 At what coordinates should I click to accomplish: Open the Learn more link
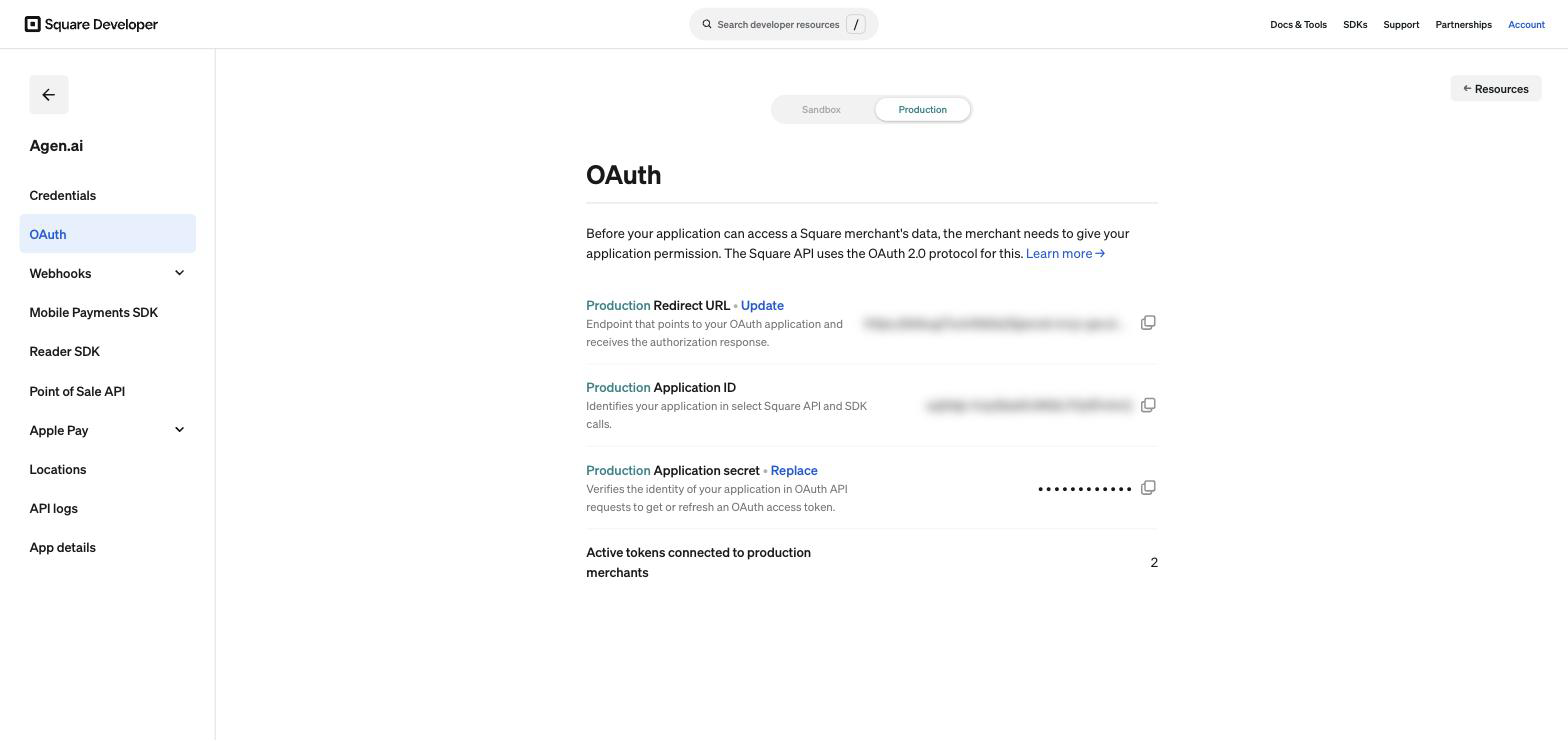[1065, 253]
